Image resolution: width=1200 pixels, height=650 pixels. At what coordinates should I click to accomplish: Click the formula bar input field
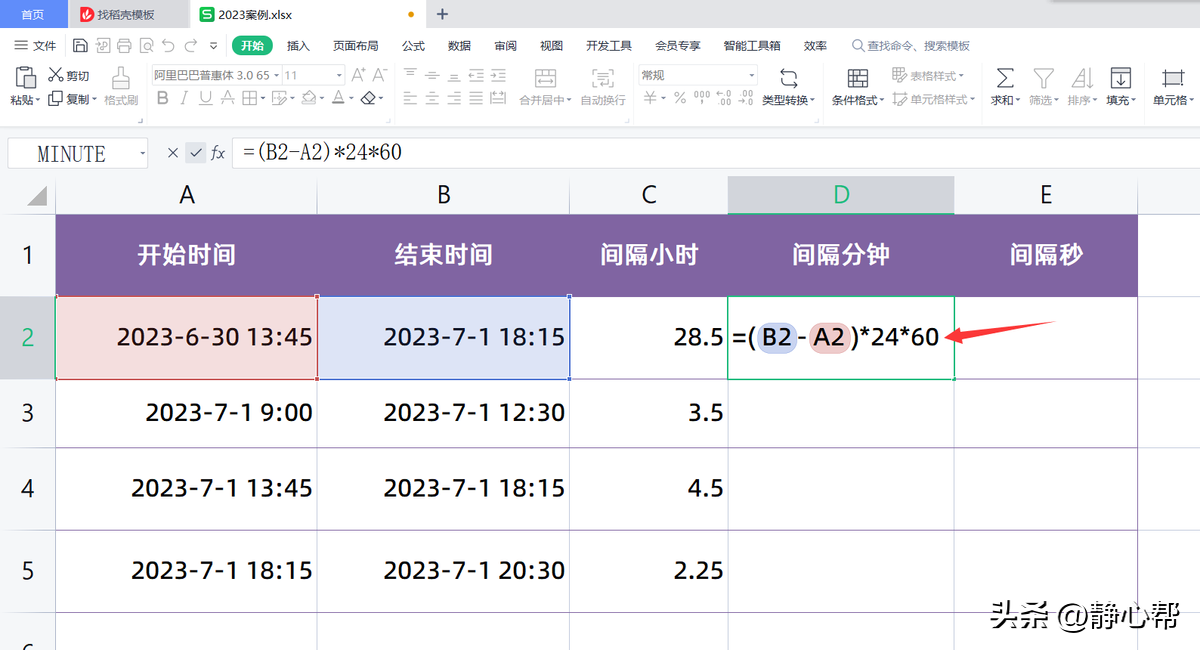(715, 153)
